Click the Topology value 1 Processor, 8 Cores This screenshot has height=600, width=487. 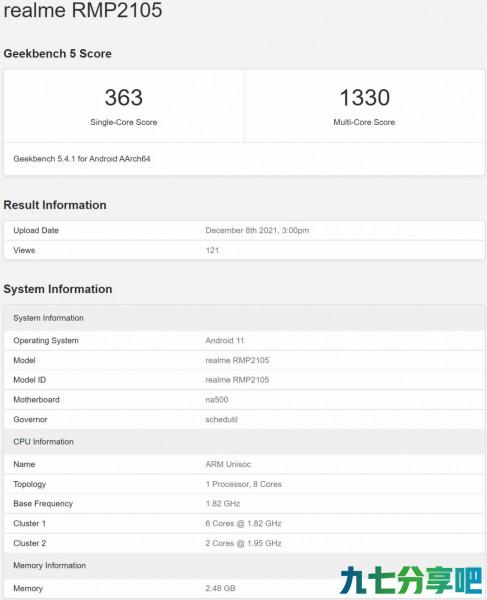243,484
